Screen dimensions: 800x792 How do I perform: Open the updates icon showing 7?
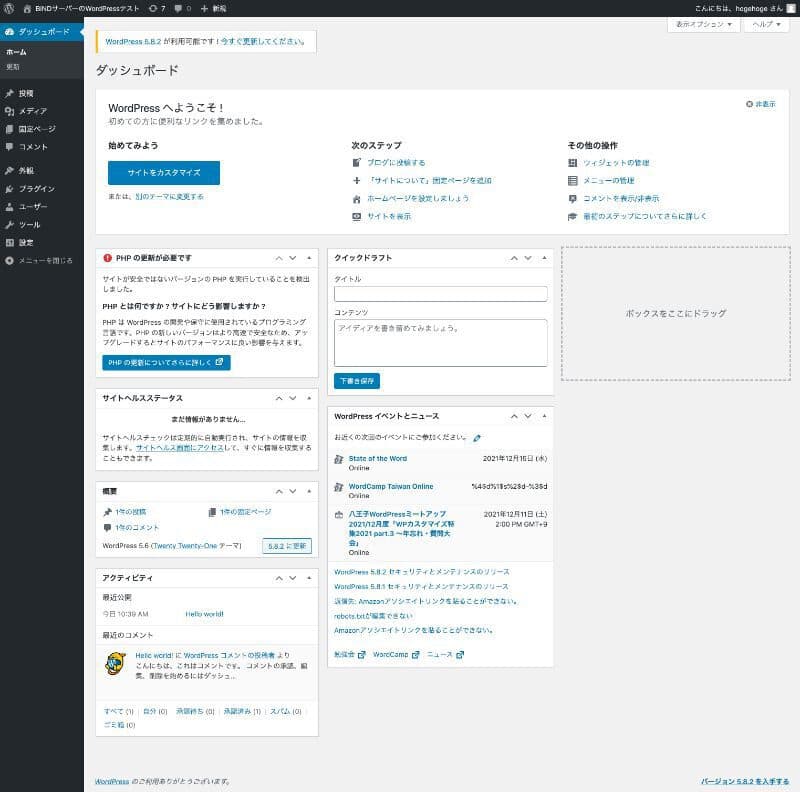155,7
